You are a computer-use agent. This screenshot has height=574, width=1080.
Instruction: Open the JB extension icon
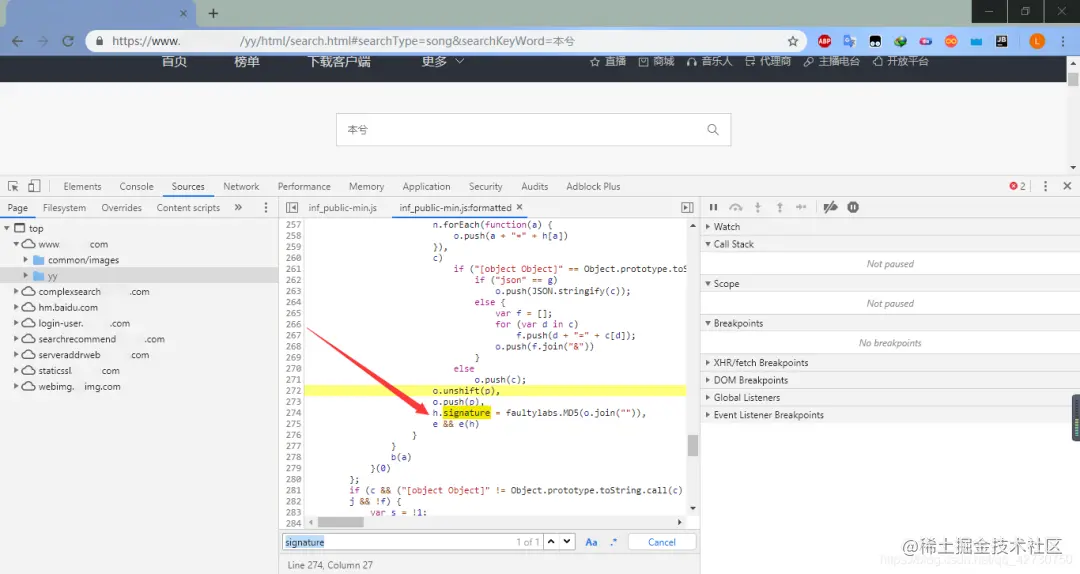pos(1001,41)
